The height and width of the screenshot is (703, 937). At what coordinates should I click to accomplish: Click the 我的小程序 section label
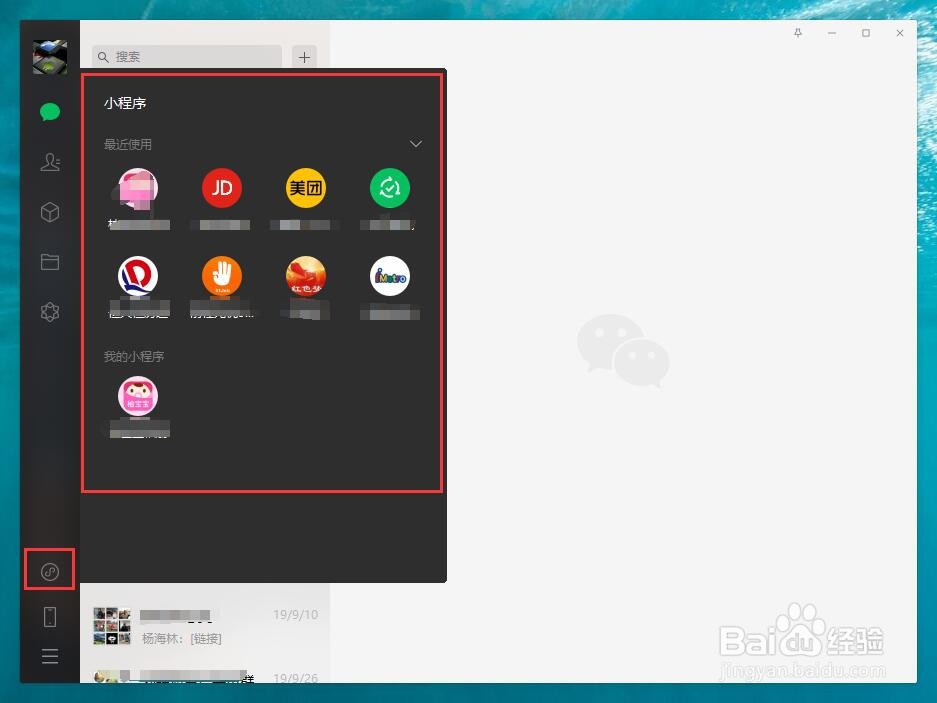click(x=134, y=357)
